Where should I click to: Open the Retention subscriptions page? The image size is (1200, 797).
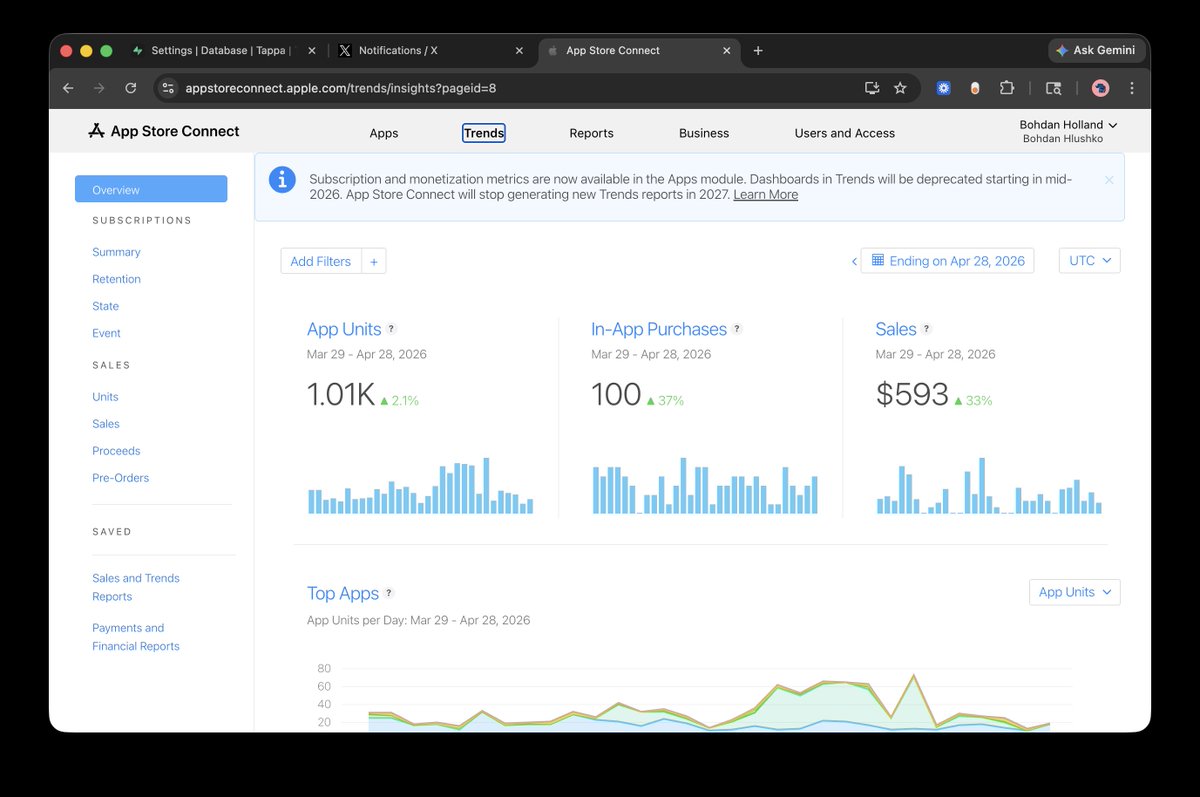coord(117,279)
